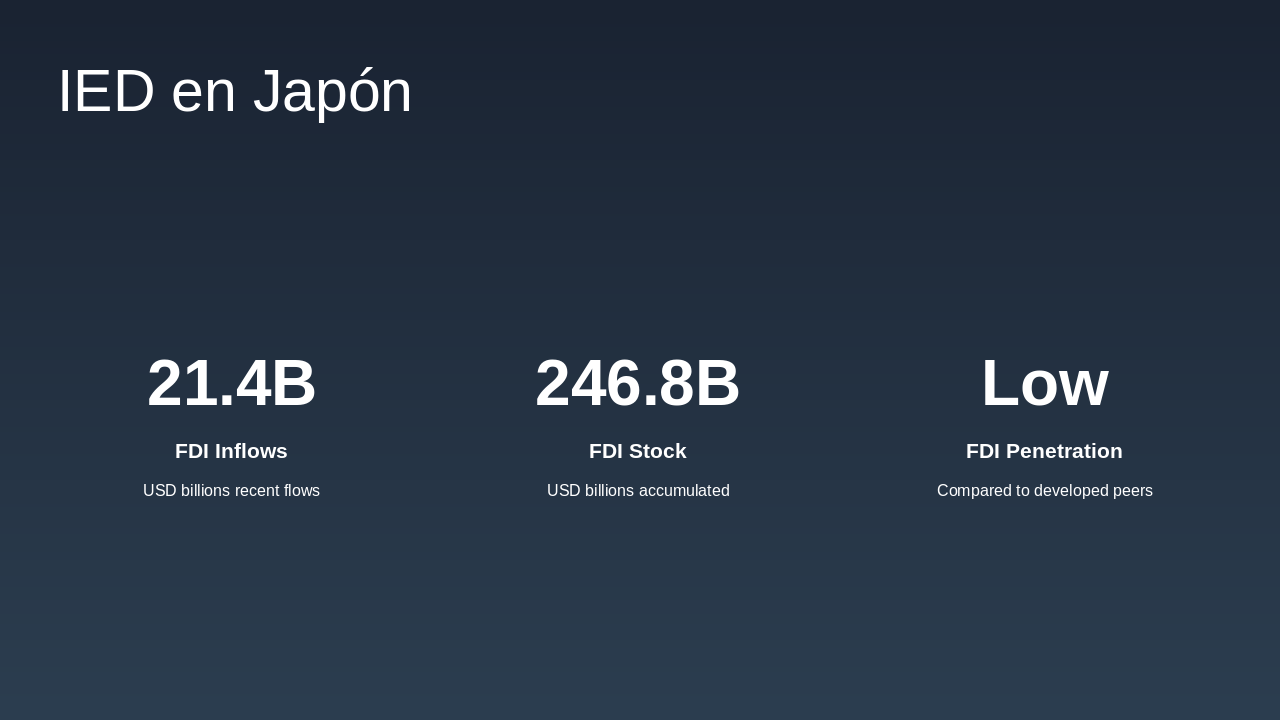Screen dimensions: 1280x720
Task: Click the 'USD billions accumulated' caption
Action: tap(638, 491)
